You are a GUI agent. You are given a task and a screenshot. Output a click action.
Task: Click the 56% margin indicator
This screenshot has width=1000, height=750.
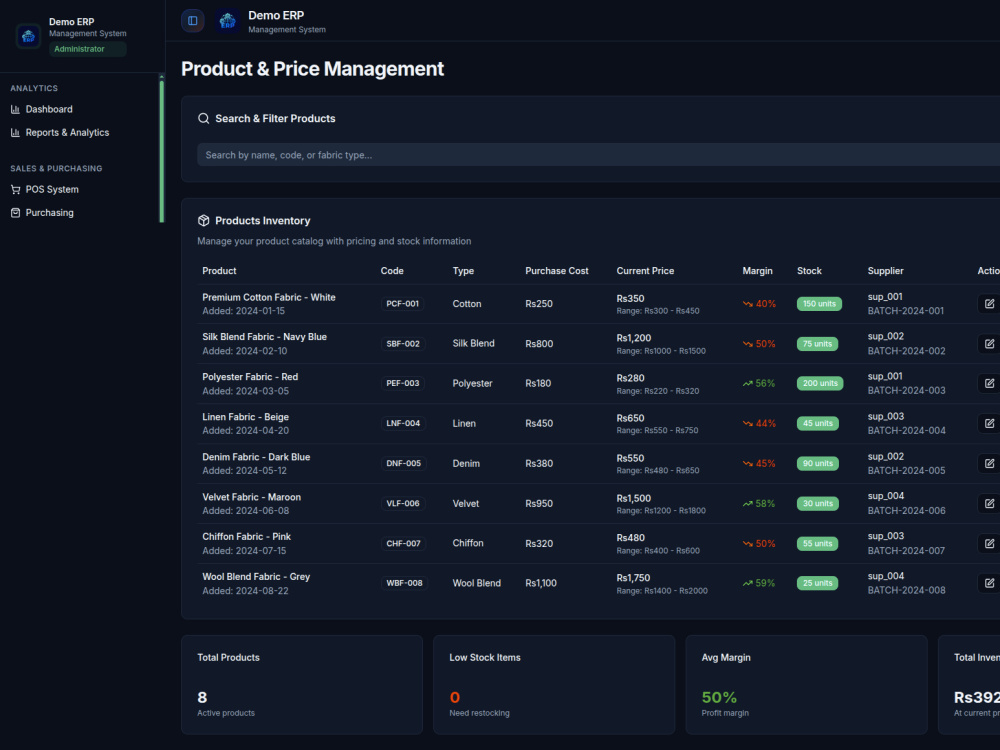(x=759, y=383)
